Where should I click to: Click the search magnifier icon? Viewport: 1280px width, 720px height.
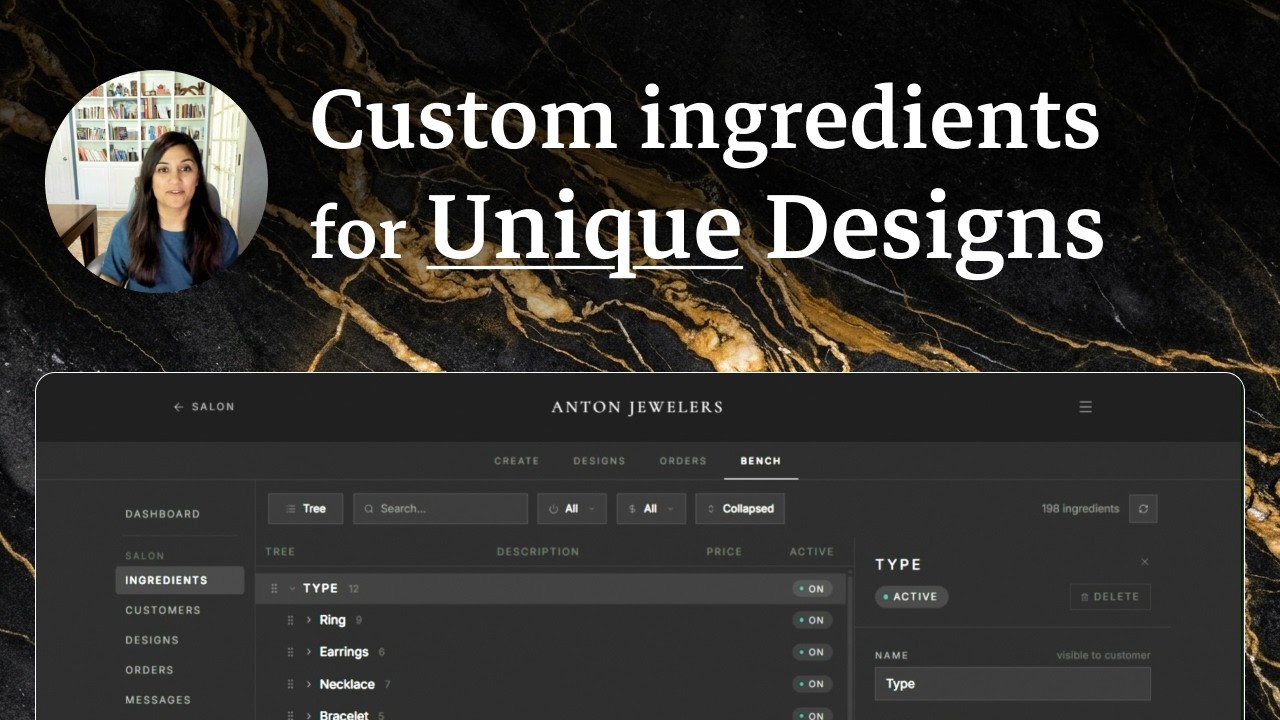pos(368,508)
